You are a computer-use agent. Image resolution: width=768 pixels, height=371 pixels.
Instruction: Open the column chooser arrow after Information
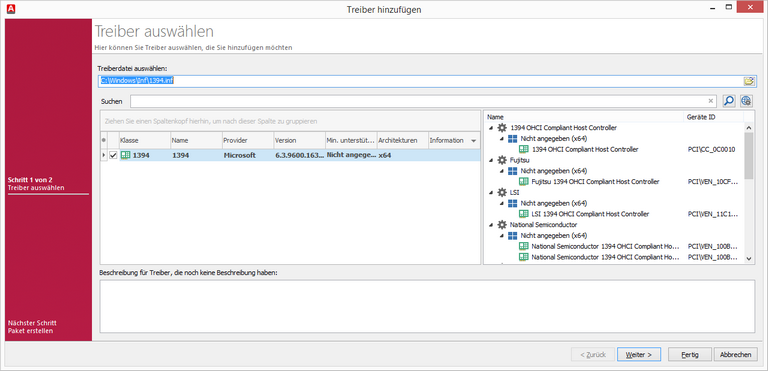point(473,141)
